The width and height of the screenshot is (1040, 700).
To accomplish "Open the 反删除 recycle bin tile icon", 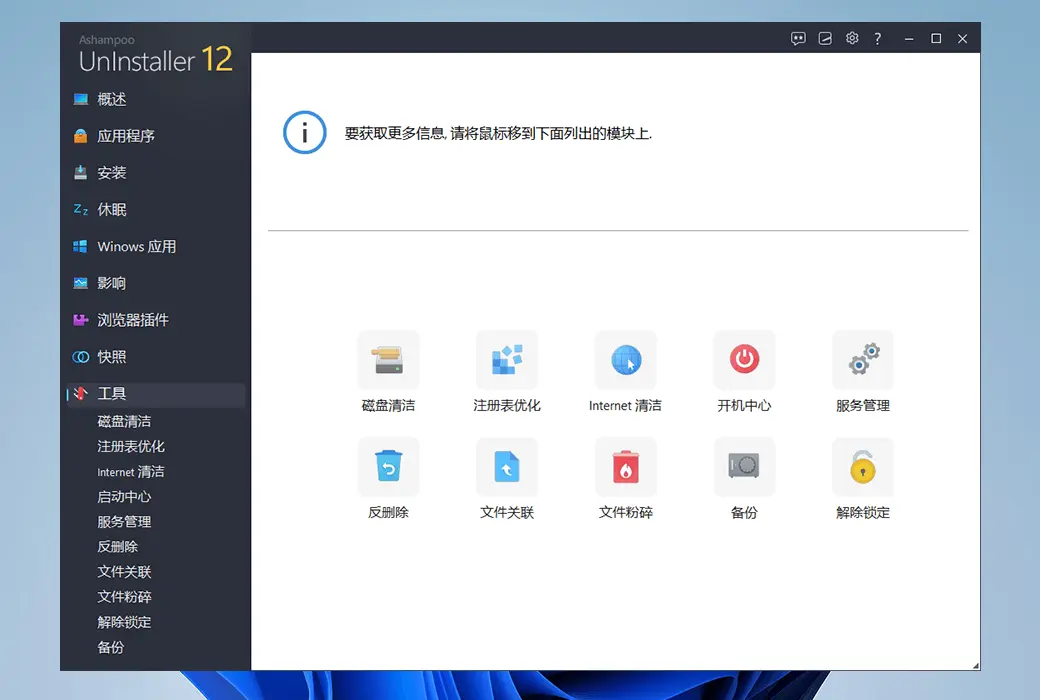I will click(389, 466).
